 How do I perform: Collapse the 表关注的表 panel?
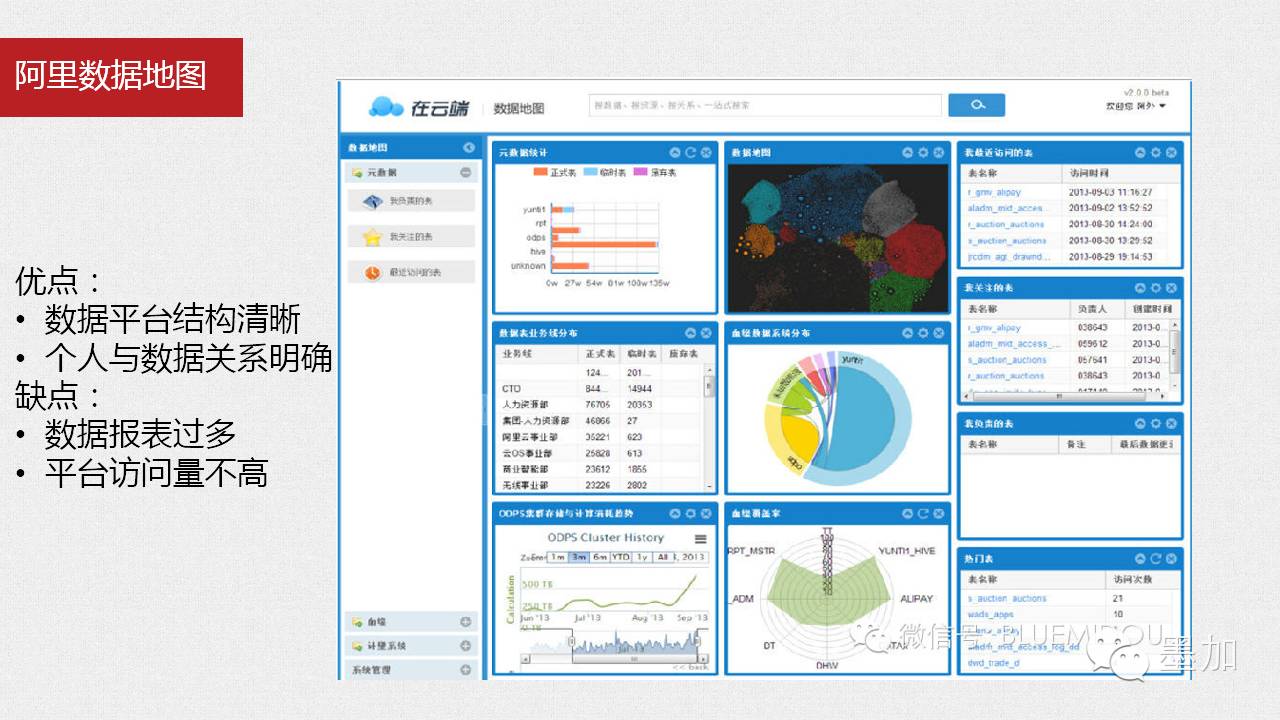click(1140, 288)
